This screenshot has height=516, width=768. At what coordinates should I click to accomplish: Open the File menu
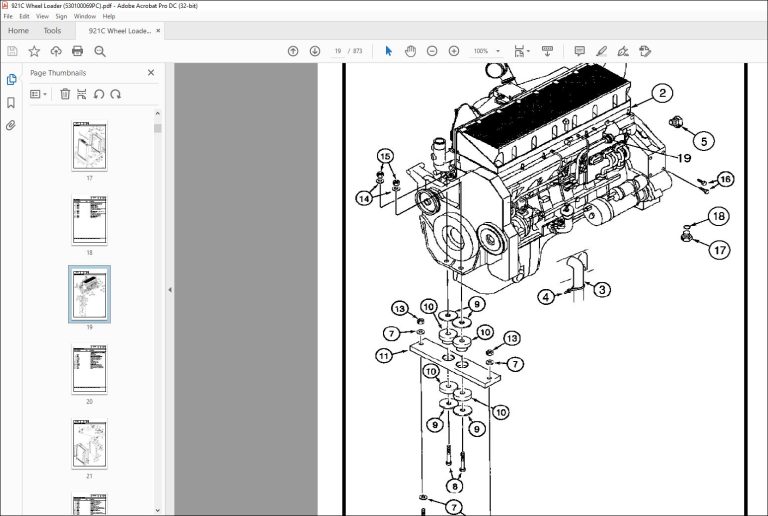click(x=8, y=16)
